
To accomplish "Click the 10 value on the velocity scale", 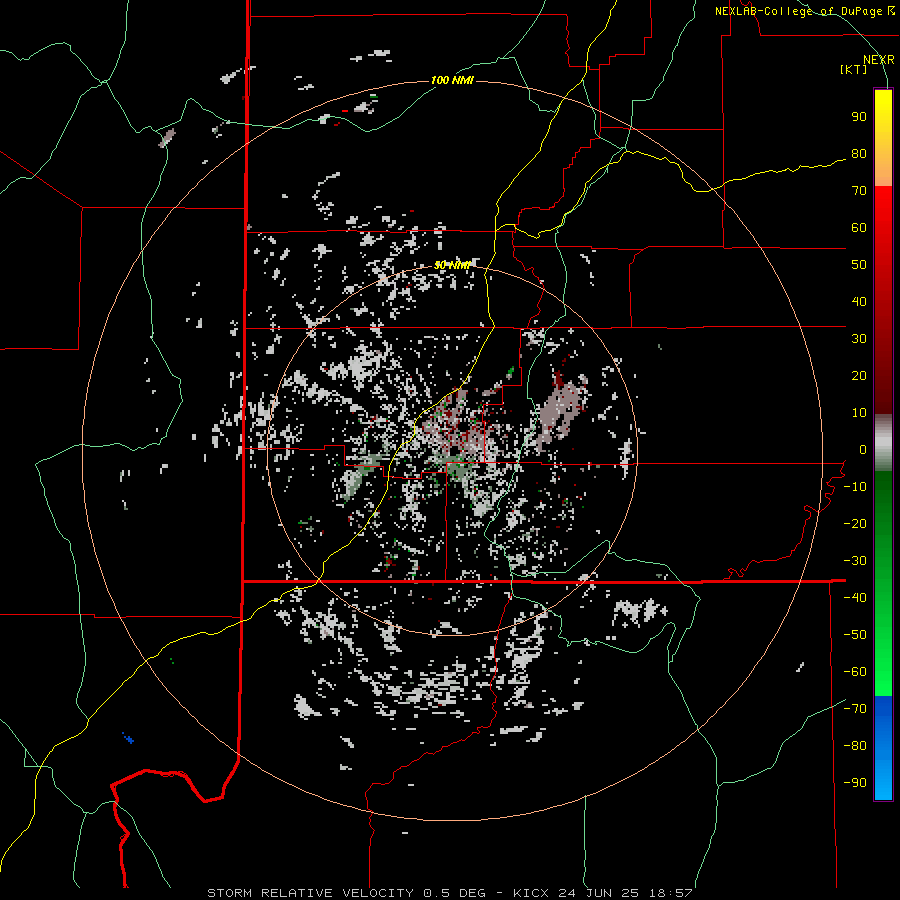I will (x=859, y=413).
